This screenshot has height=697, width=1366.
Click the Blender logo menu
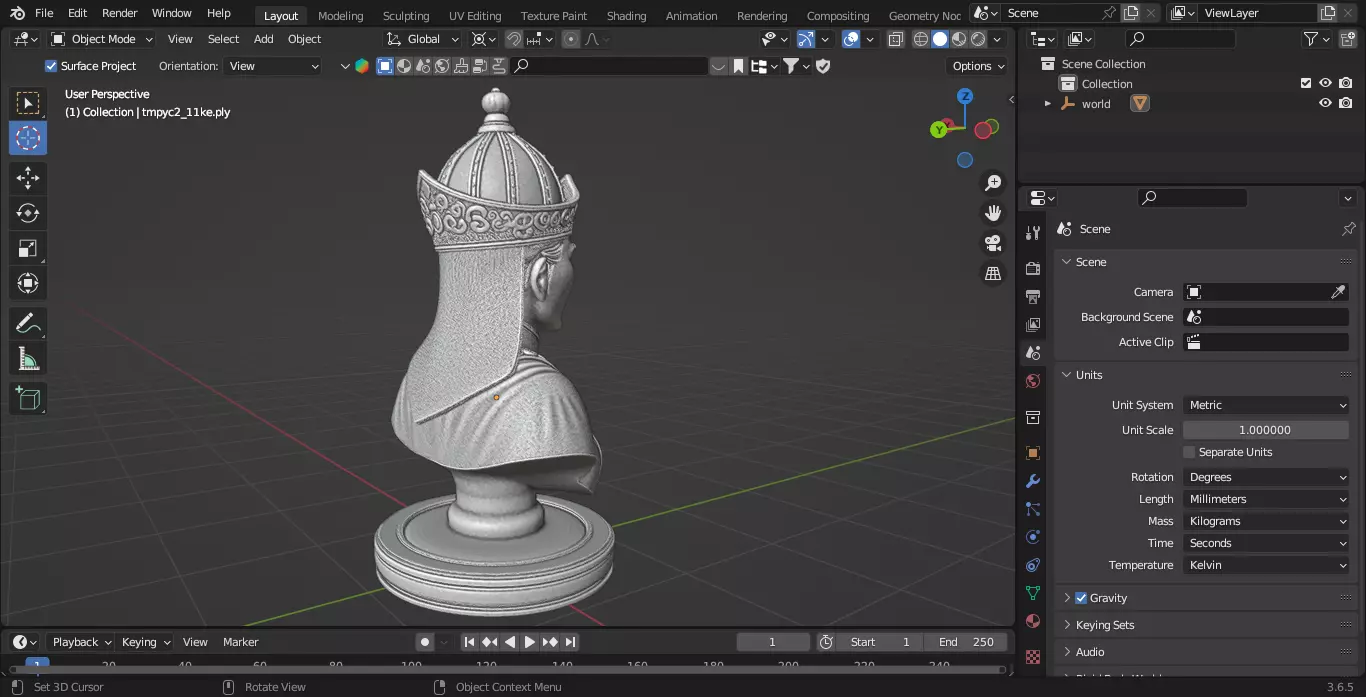[x=17, y=13]
